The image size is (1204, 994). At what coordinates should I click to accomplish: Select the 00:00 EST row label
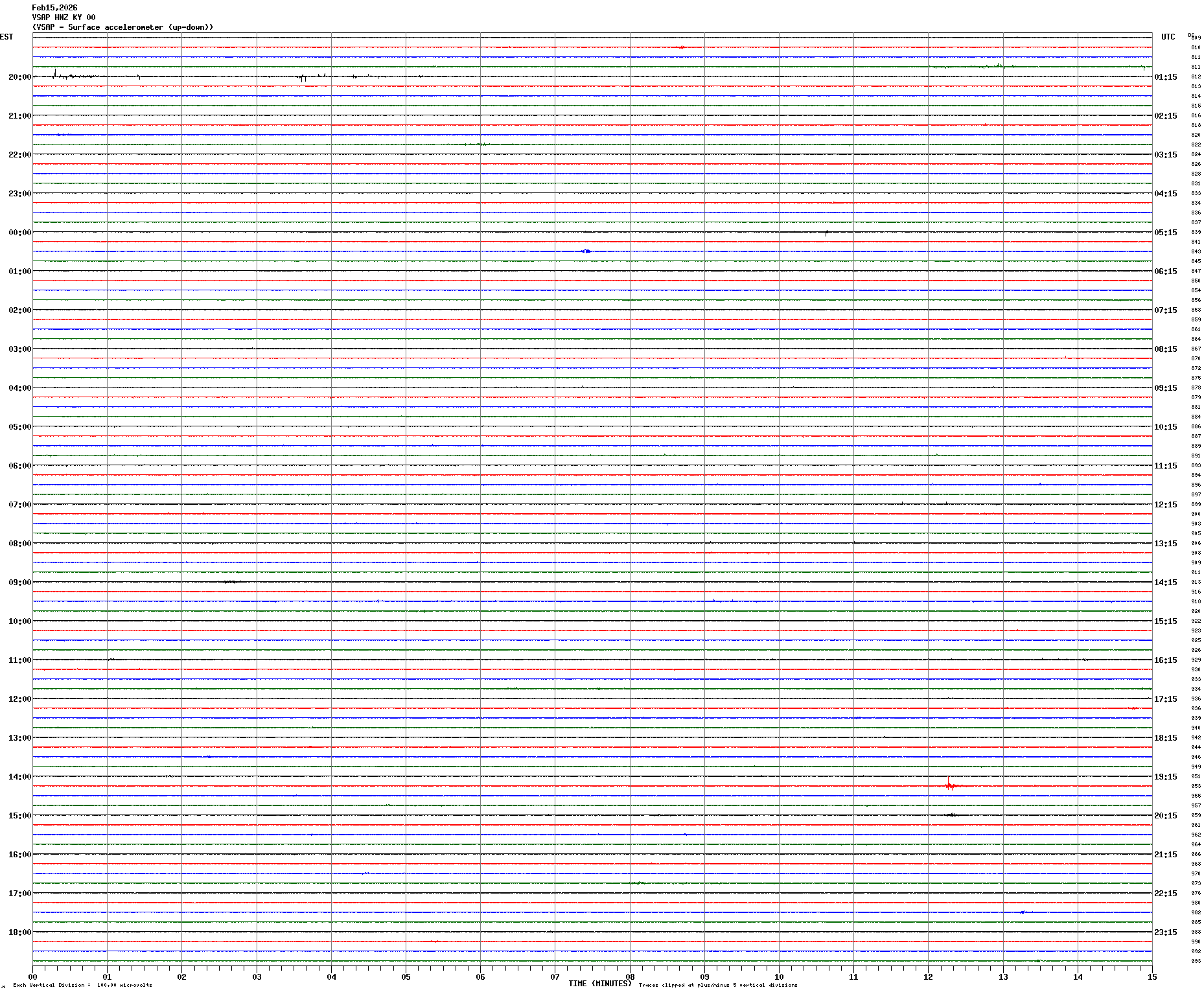click(19, 233)
